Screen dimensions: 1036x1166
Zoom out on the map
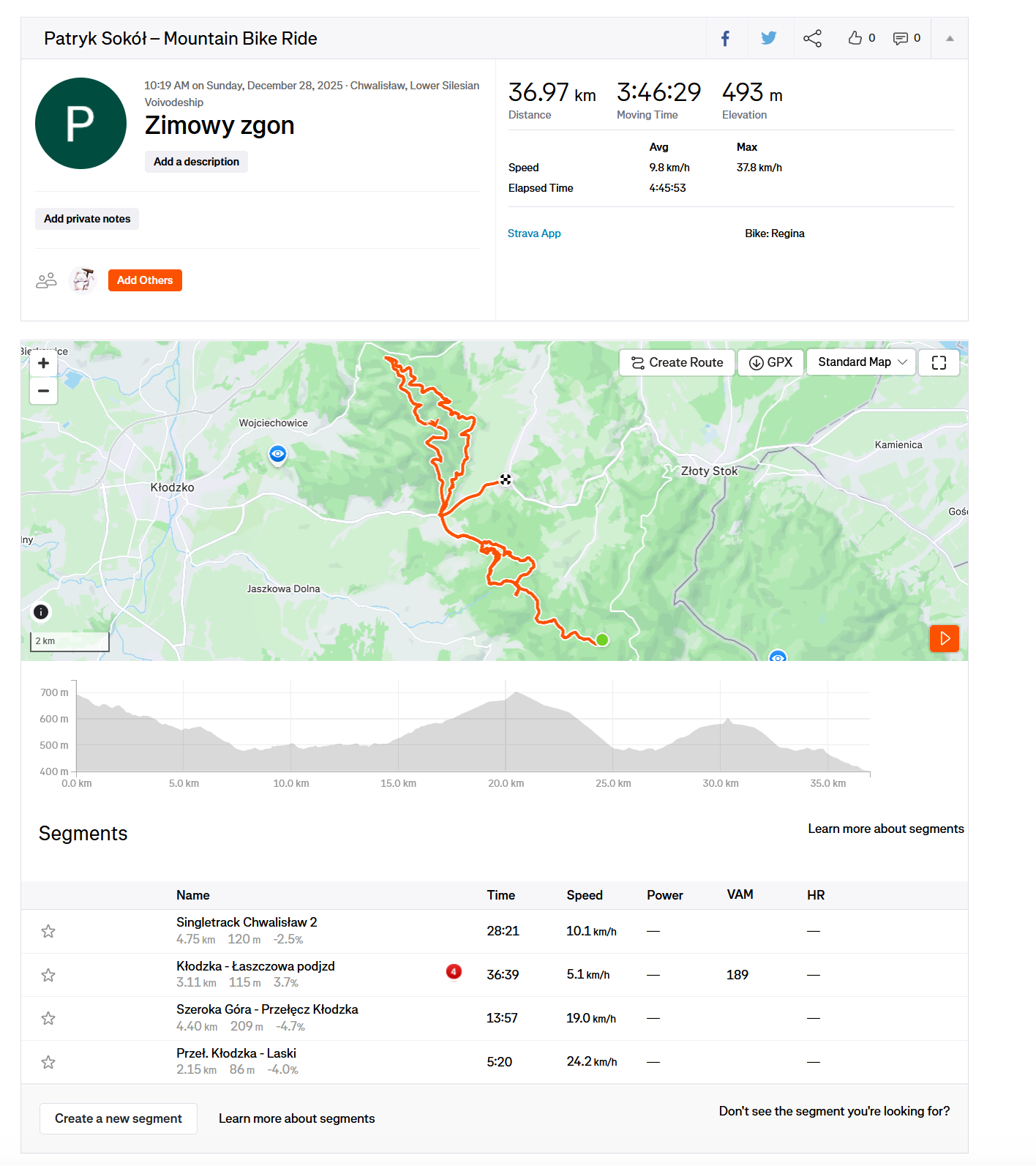[x=44, y=391]
